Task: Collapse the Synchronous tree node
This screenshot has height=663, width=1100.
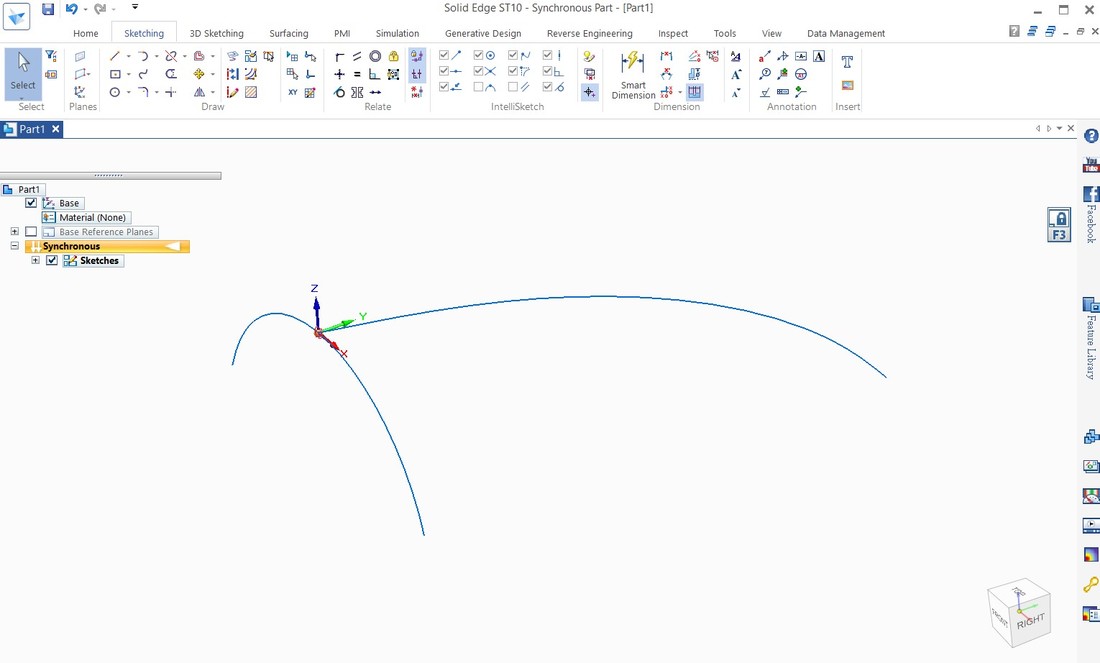Action: point(15,246)
